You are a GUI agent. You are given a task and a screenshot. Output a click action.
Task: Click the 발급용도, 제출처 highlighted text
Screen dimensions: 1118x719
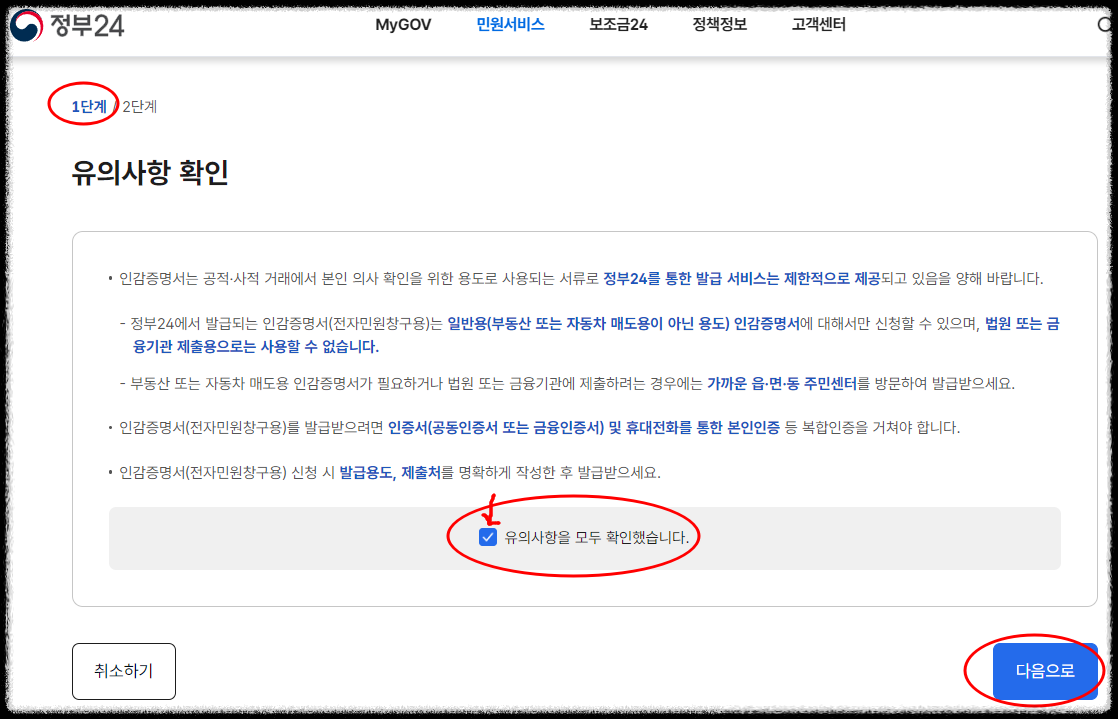coord(391,472)
